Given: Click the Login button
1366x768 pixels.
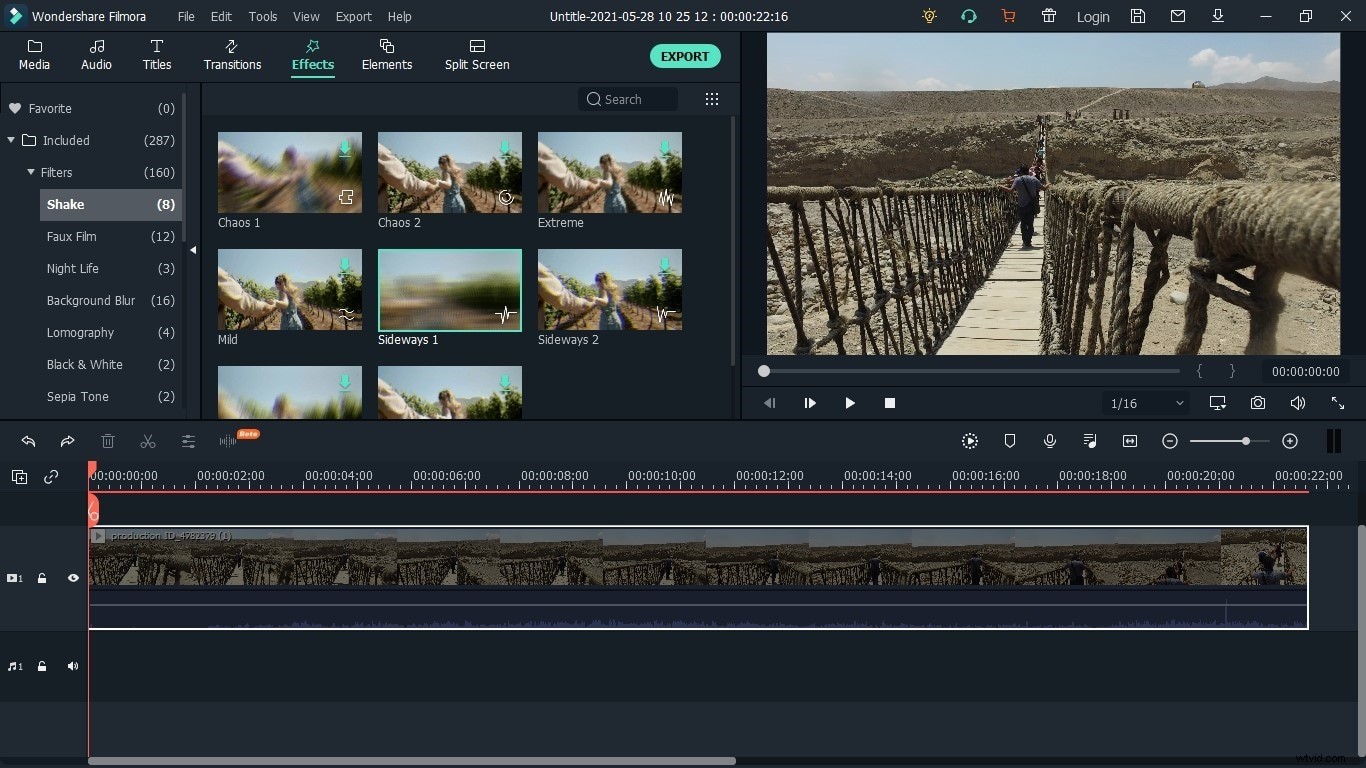Looking at the screenshot, I should point(1092,16).
